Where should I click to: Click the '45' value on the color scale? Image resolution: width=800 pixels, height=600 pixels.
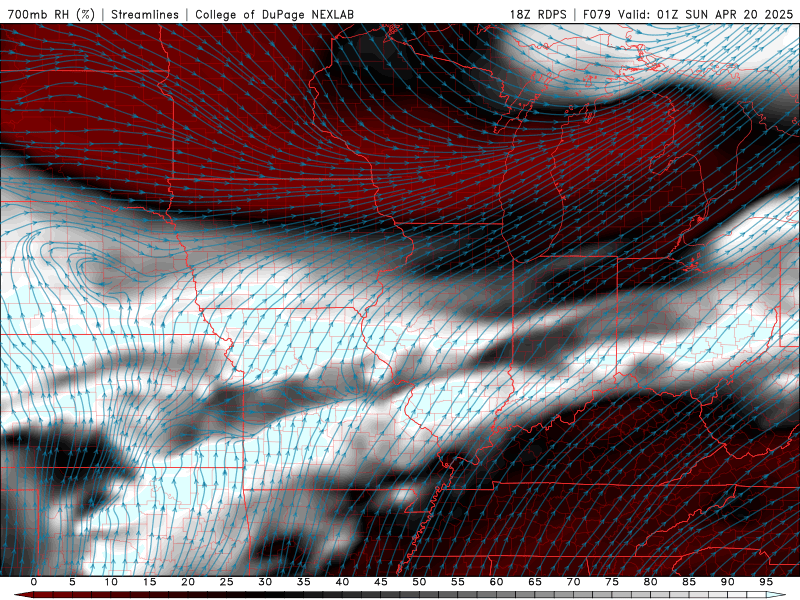[x=381, y=582]
